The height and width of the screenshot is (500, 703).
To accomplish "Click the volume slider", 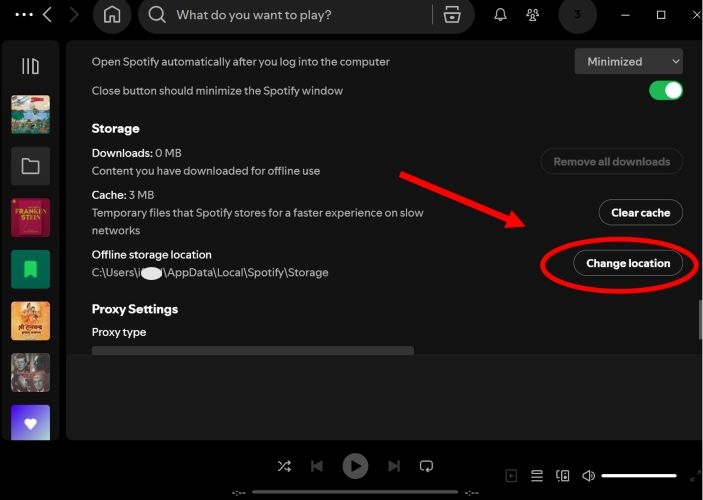I will (x=639, y=475).
